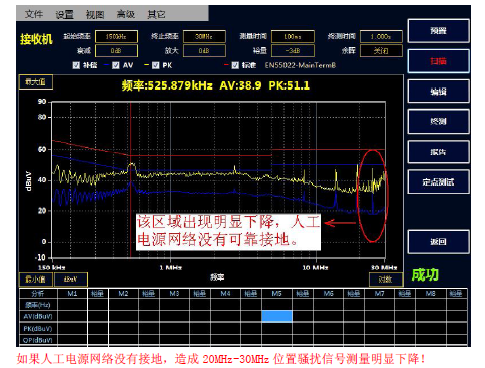Click the dBuV unit button

71,279
